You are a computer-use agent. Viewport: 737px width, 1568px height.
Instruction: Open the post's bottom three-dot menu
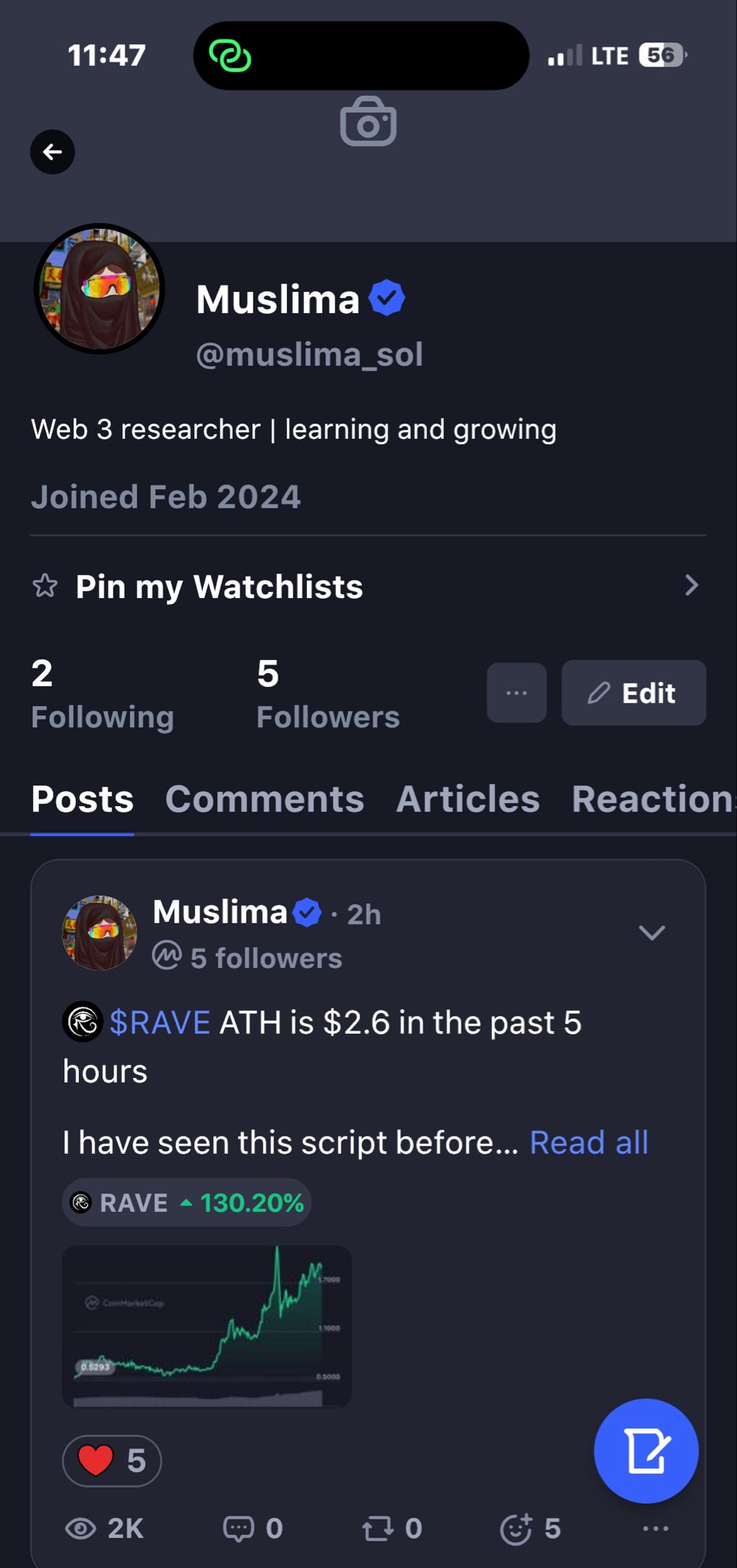[x=656, y=1529]
